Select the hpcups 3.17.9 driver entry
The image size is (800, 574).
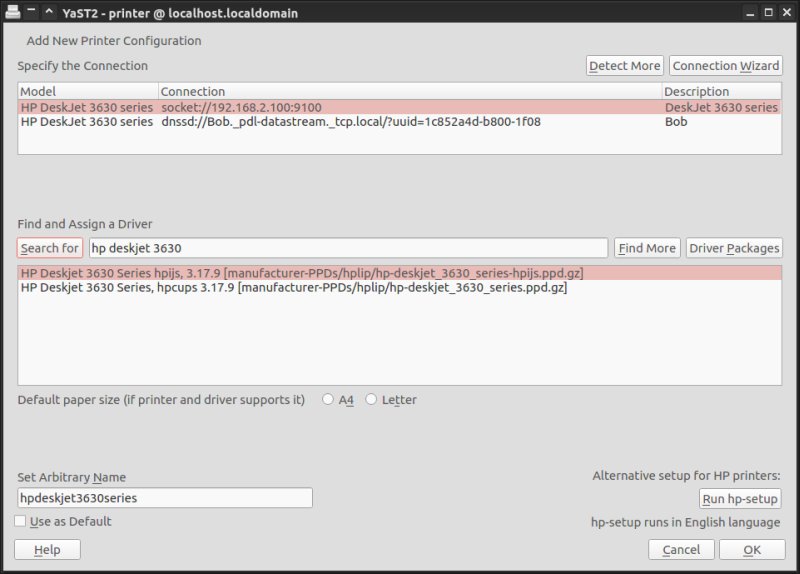click(399, 287)
